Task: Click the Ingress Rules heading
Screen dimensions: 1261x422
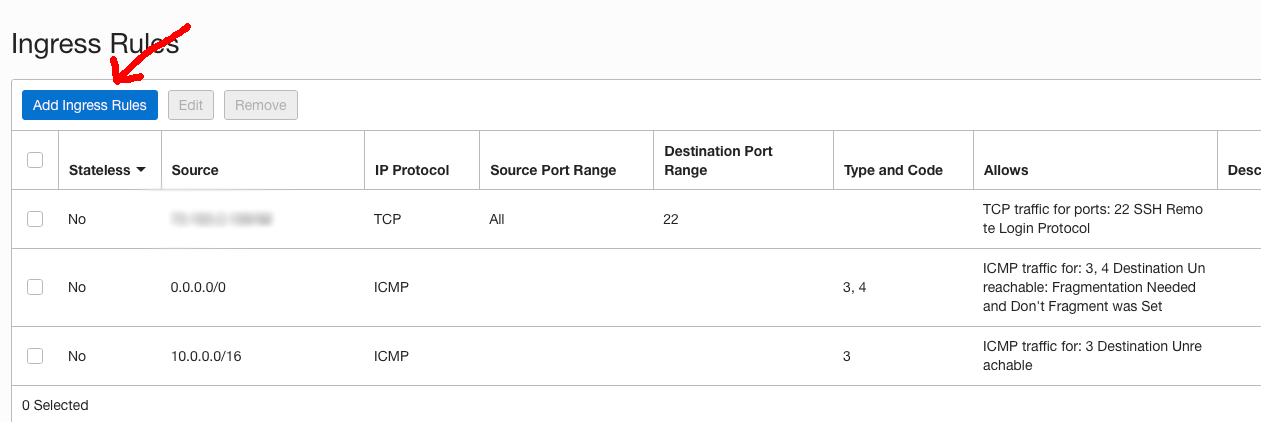Action: (x=95, y=43)
